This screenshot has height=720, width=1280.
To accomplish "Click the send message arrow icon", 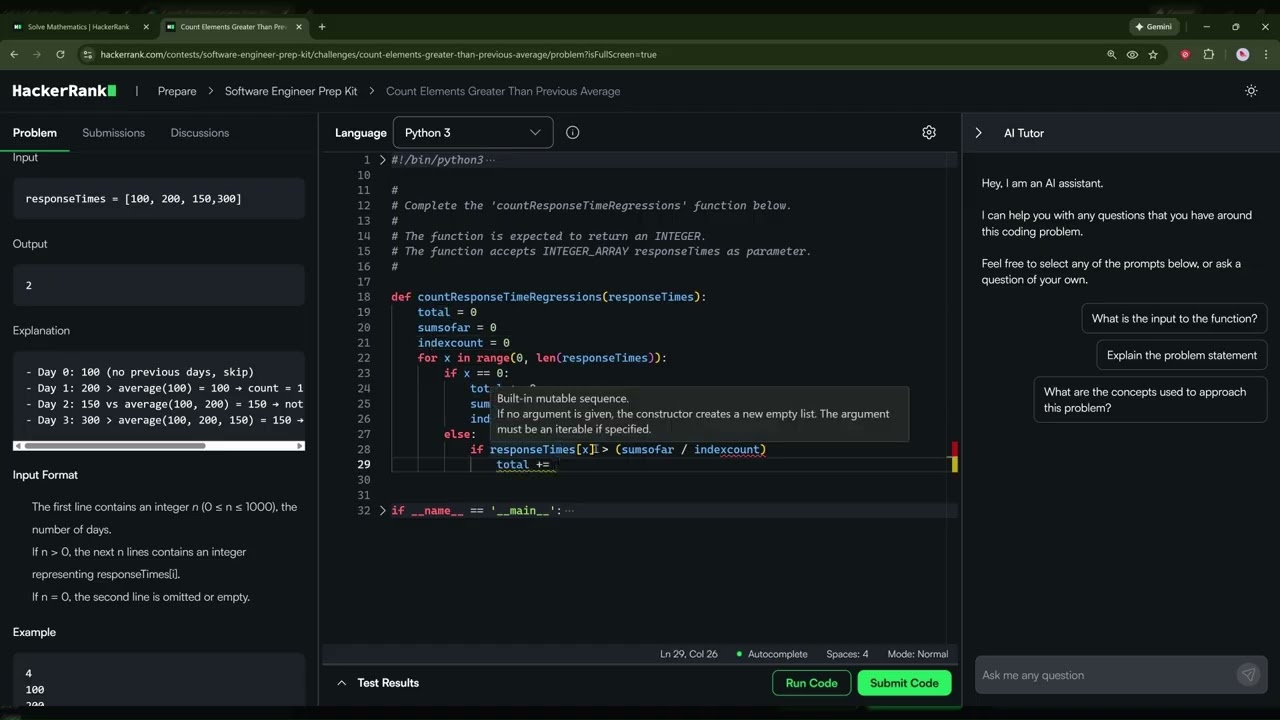I will [x=1248, y=675].
